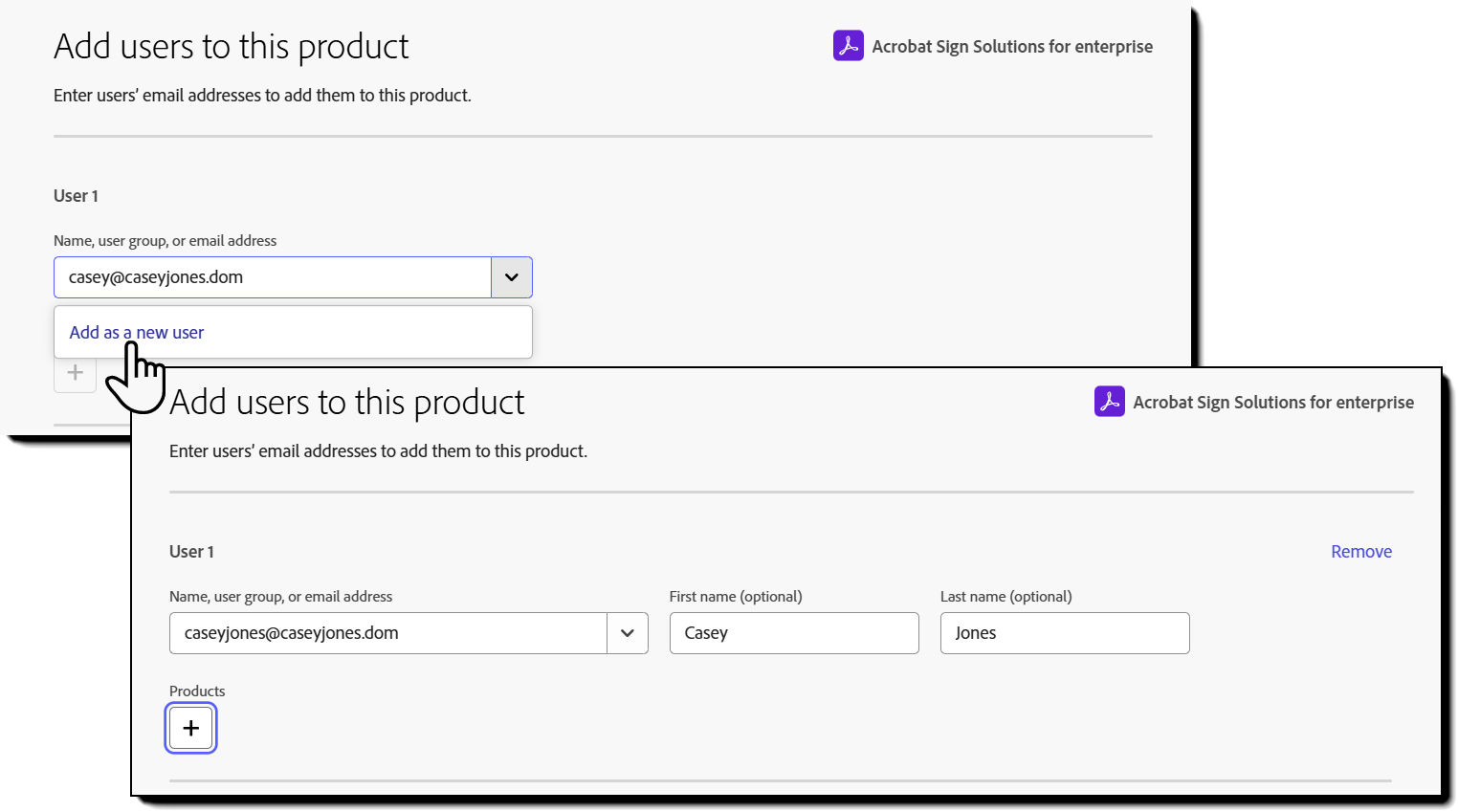This screenshot has width=1458, height=812.
Task: Click the Add users to this product heading
Action: coord(346,402)
